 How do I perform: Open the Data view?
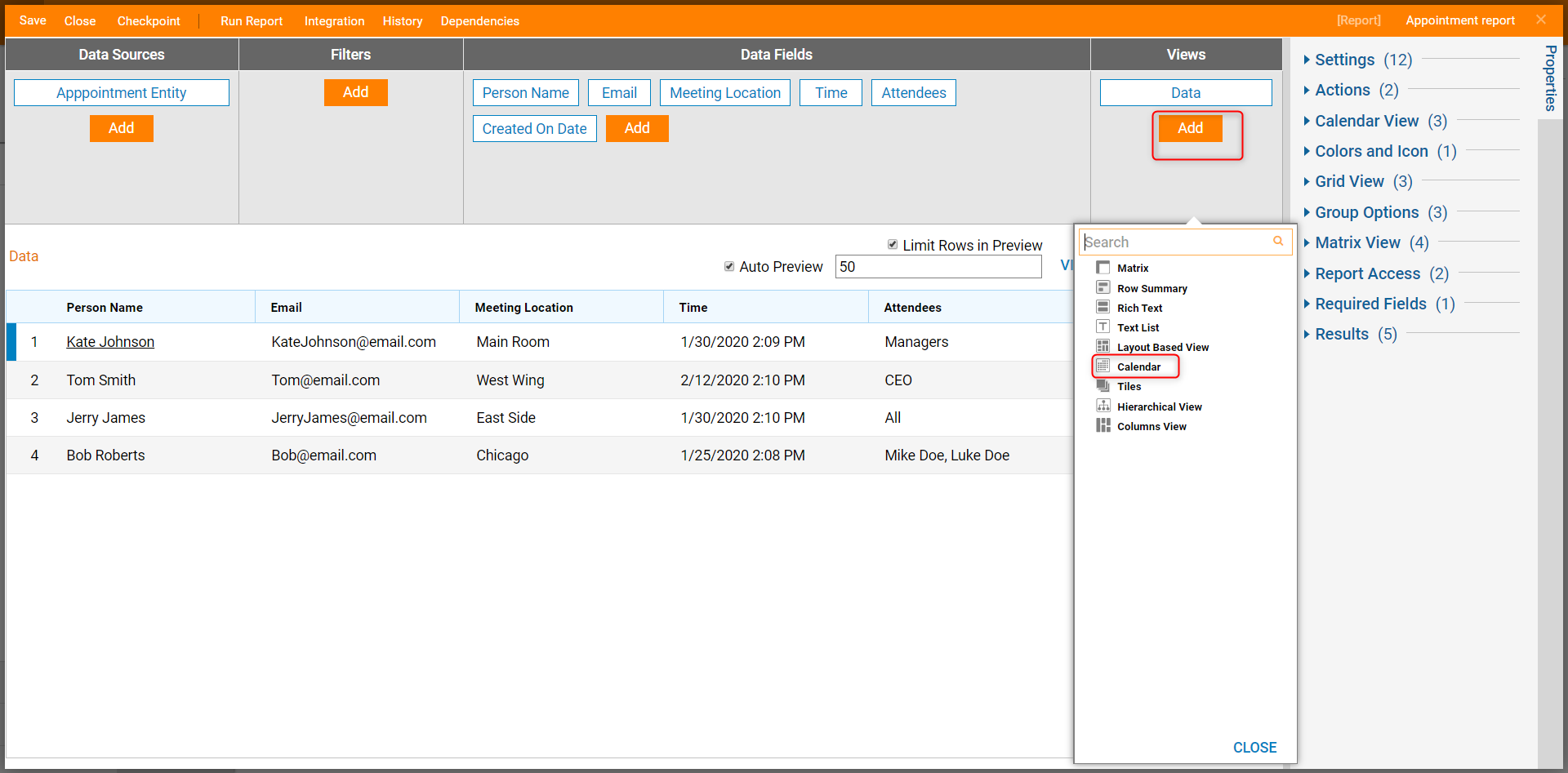(x=1186, y=92)
